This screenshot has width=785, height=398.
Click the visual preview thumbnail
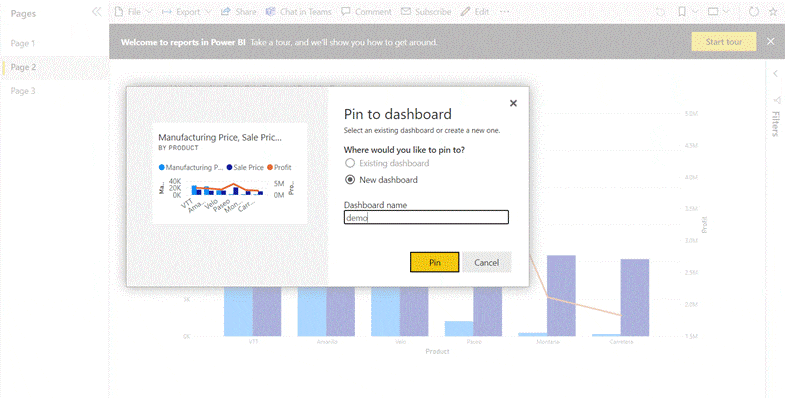[230, 173]
